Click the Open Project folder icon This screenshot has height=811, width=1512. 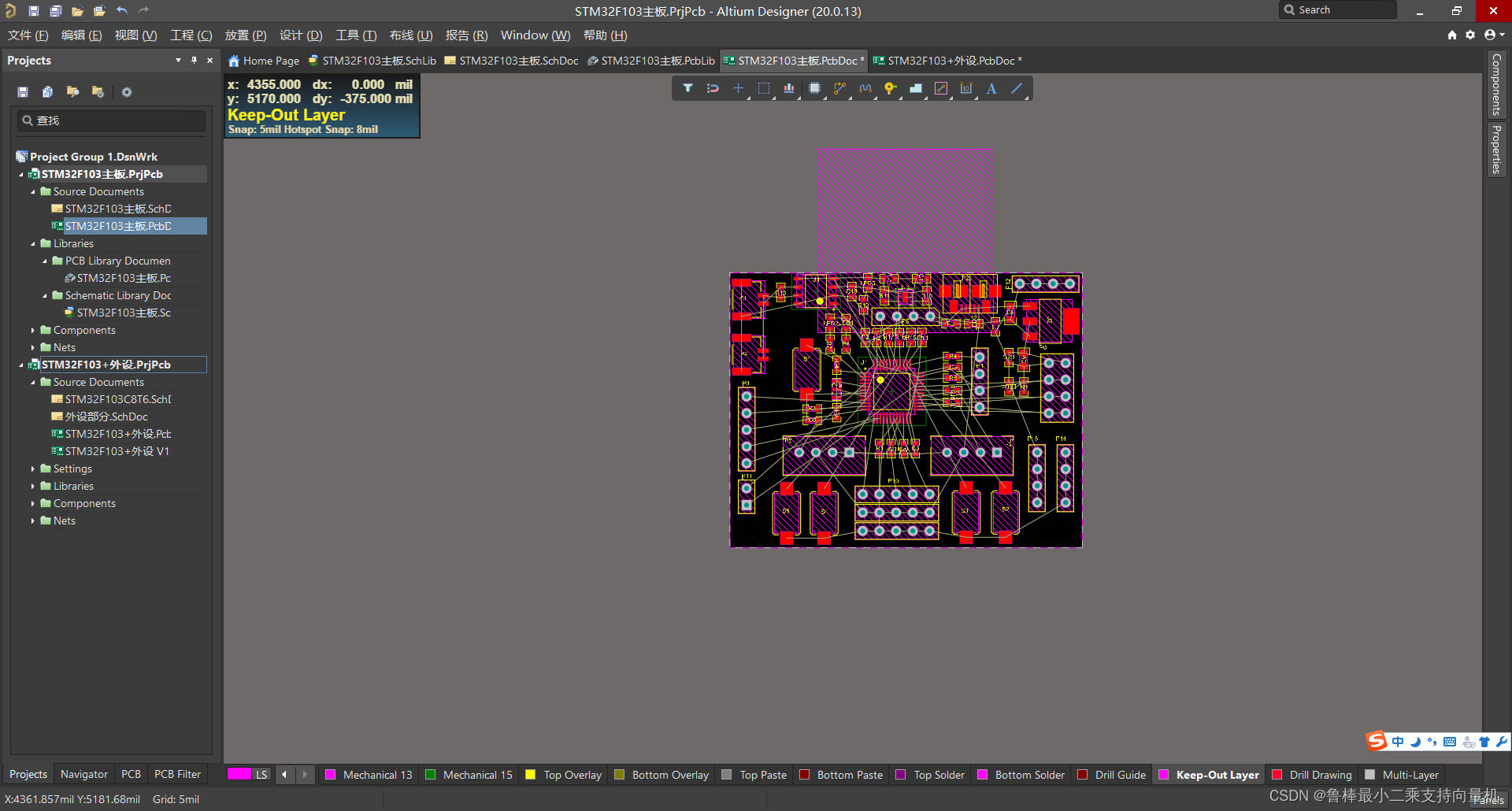(x=99, y=11)
